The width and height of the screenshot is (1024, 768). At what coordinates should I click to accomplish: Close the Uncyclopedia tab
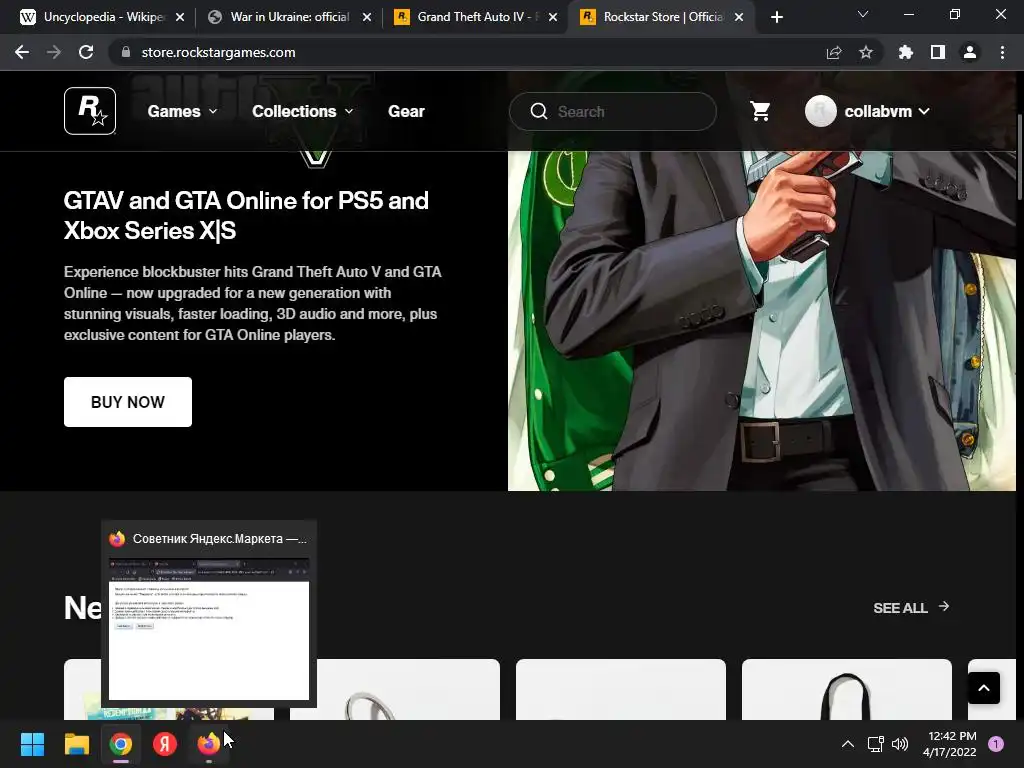(x=180, y=17)
